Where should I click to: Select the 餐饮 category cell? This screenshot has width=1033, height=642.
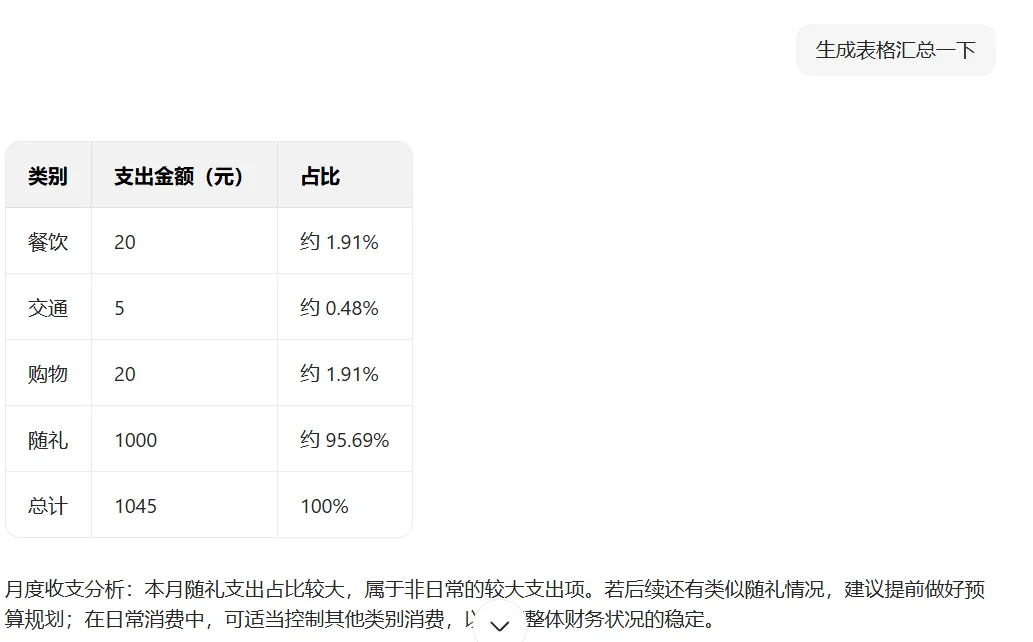[48, 241]
